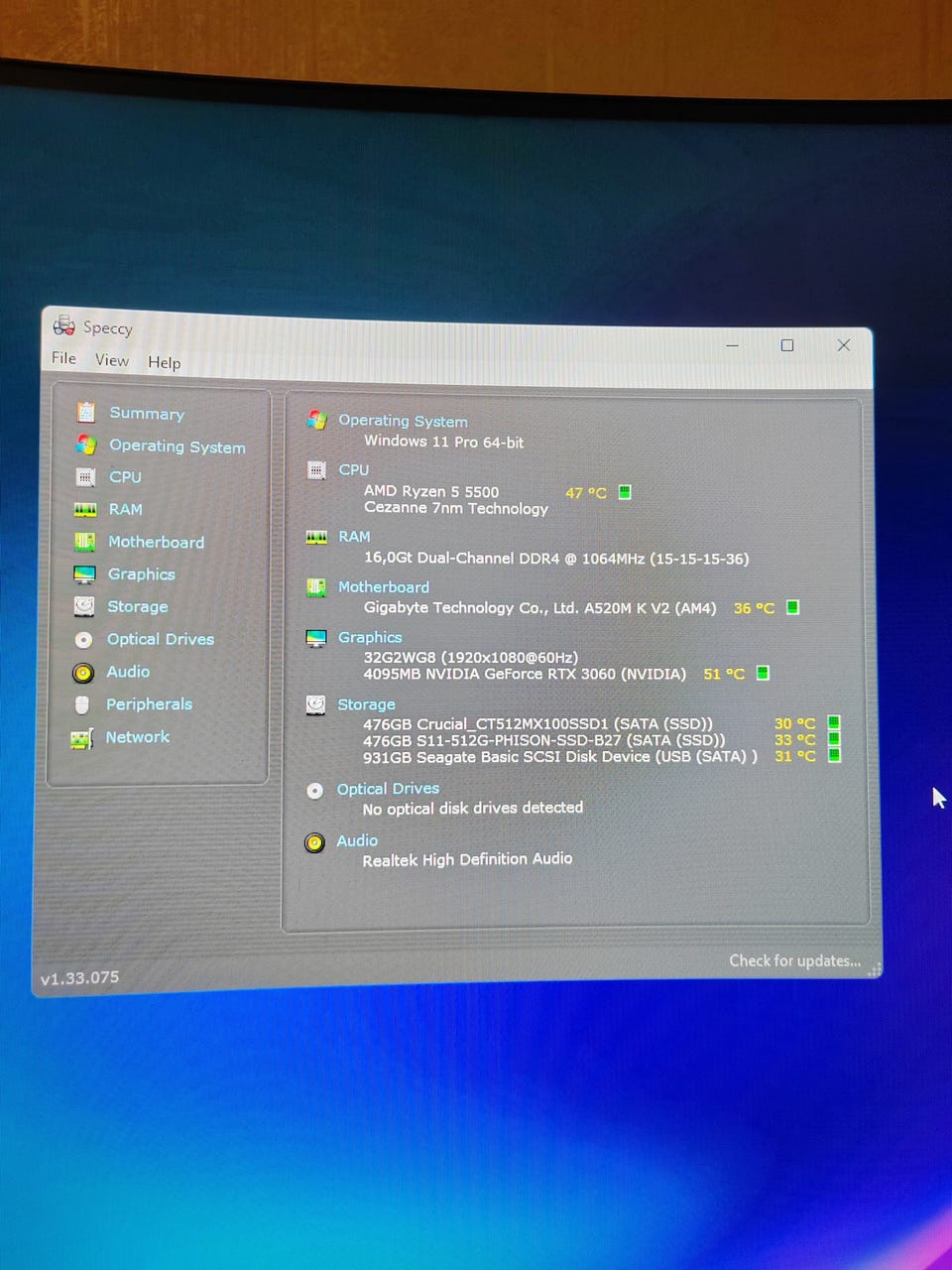Click the Check for updates link
The image size is (952, 1270).
(794, 960)
